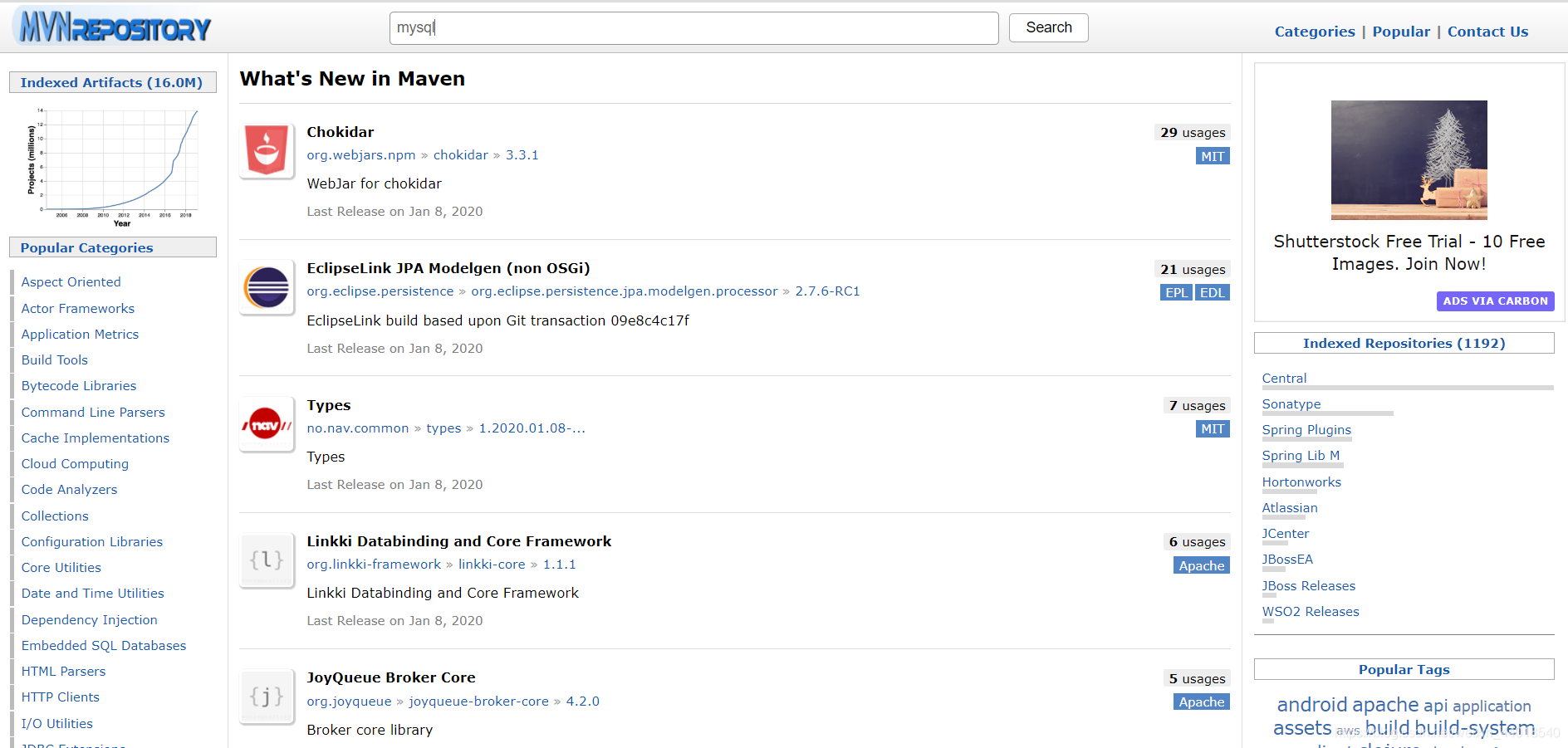Open the EclipseLink JPA Modelgen icon

pos(267,287)
